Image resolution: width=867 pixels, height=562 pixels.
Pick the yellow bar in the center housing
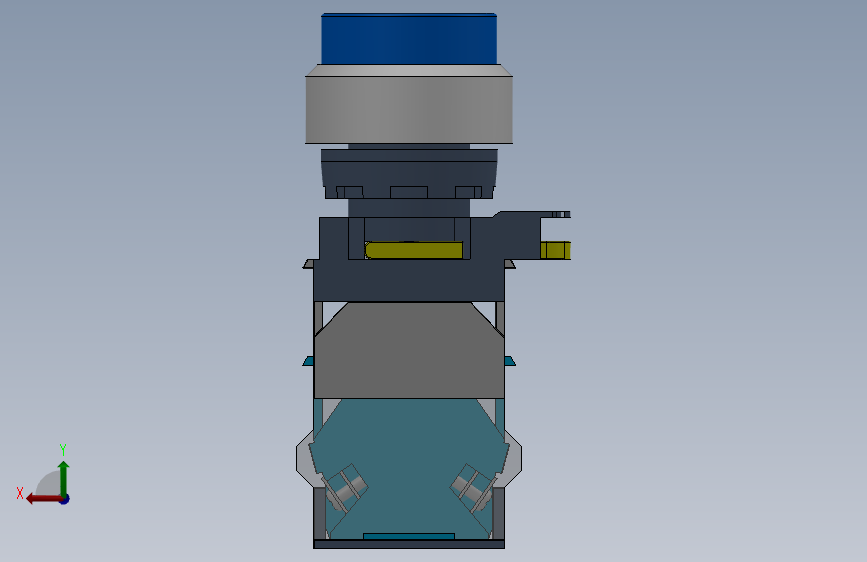[414, 250]
